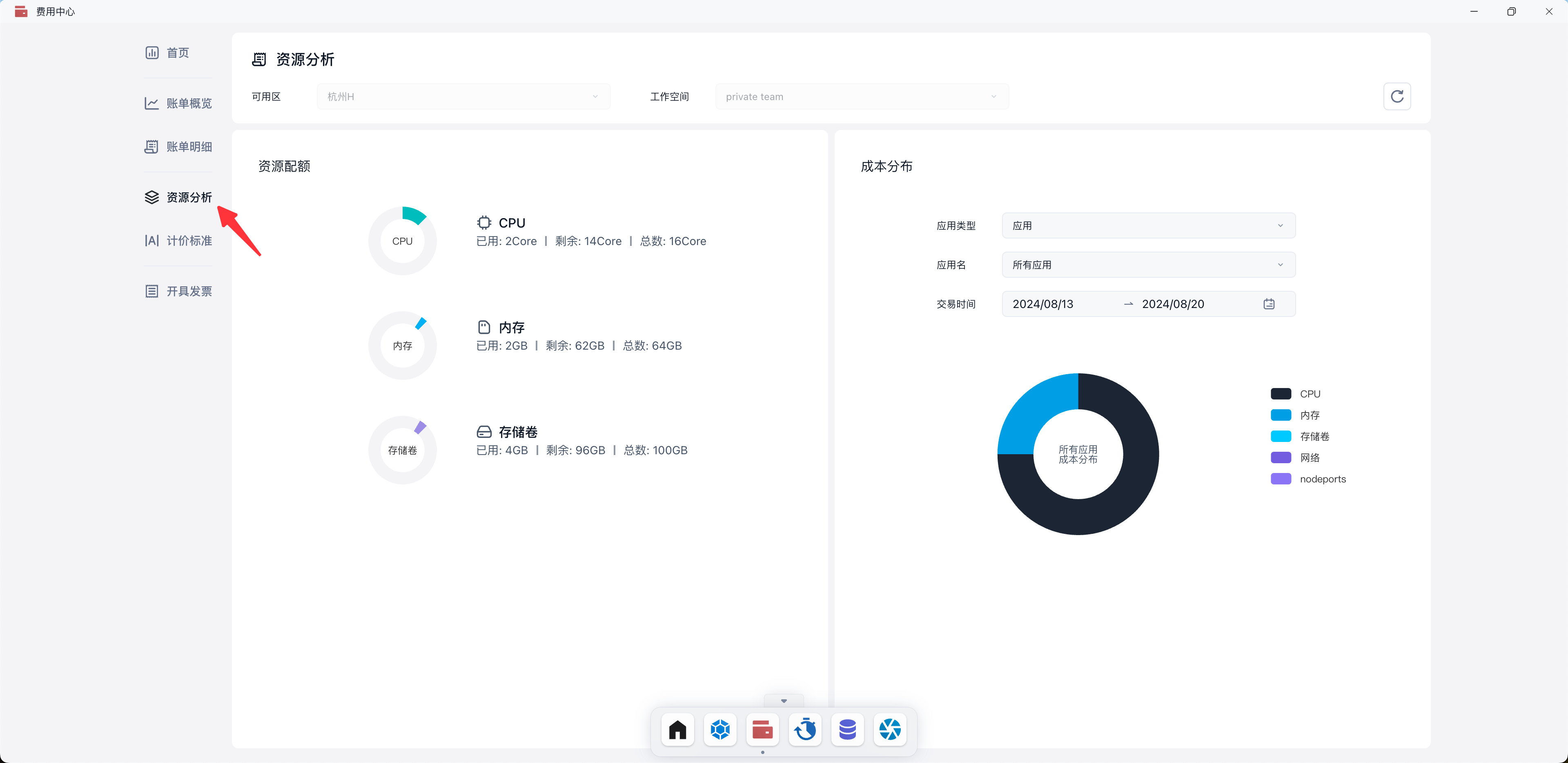Open the blue aperture app in dock
The image size is (1568, 763).
tap(891, 730)
